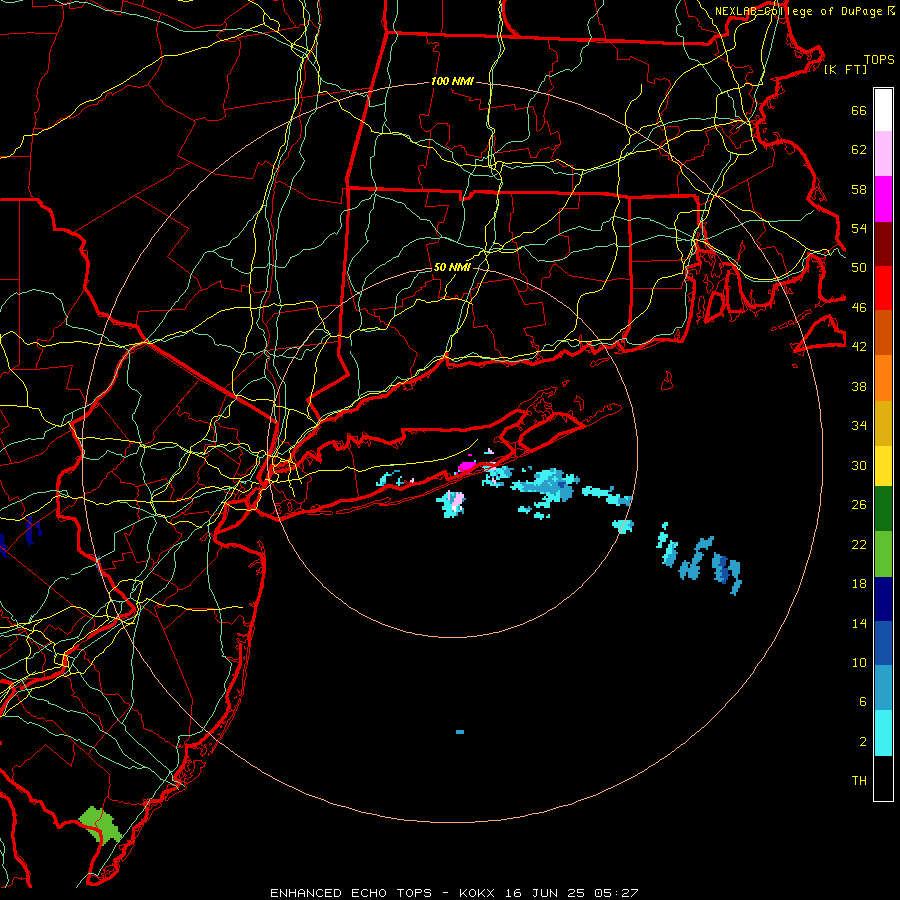Pick the medium blue legend swatch
Viewport: 900px width, 900px height.
[x=883, y=643]
